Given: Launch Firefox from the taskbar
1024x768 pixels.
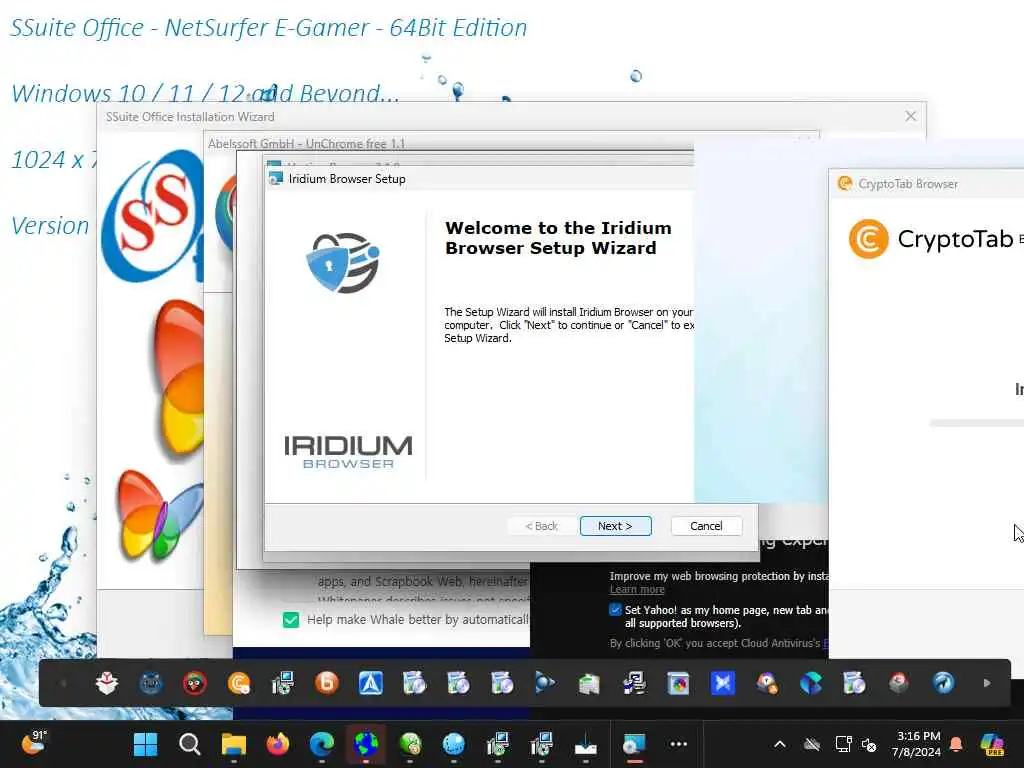Looking at the screenshot, I should (x=278, y=744).
